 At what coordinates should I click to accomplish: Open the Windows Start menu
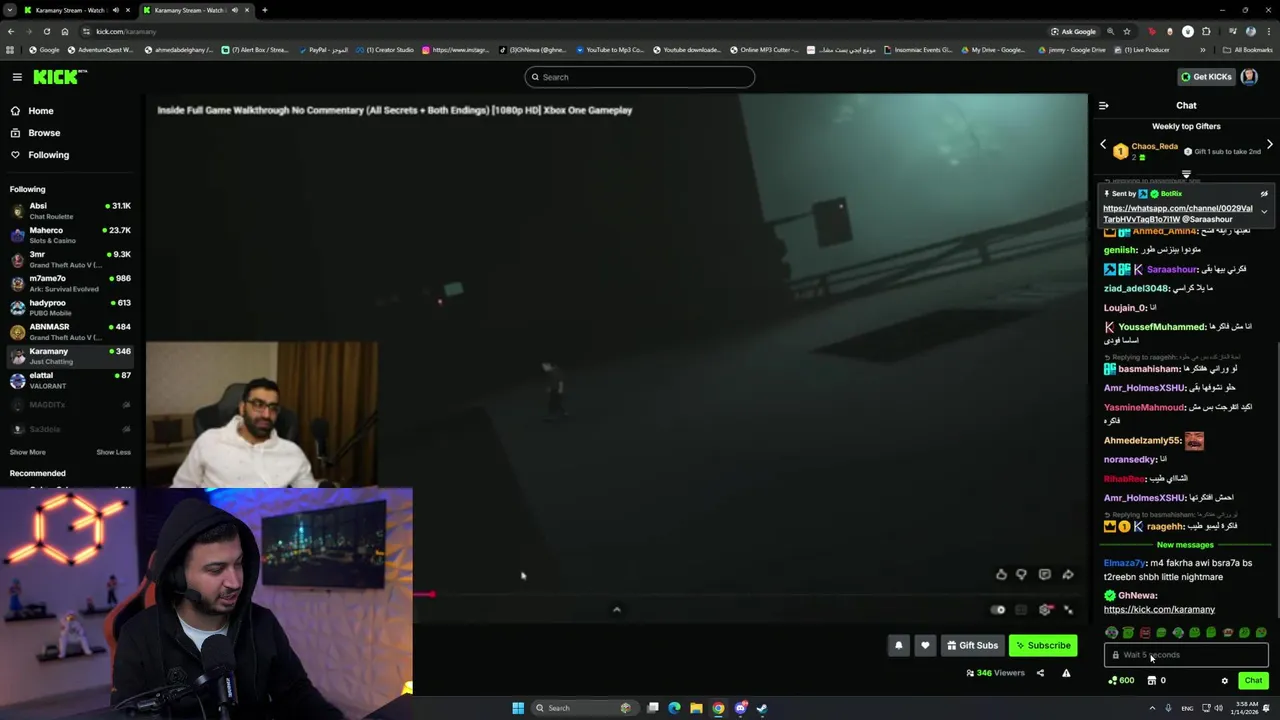(x=518, y=708)
